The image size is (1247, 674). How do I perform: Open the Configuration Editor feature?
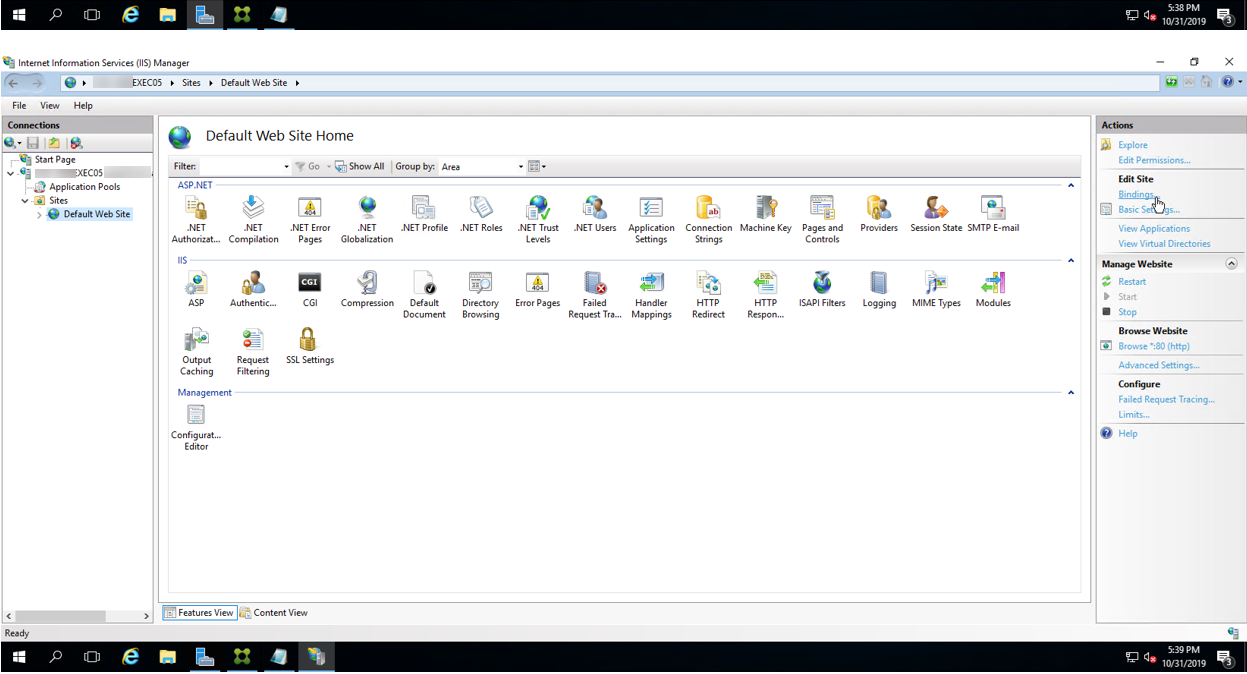196,427
